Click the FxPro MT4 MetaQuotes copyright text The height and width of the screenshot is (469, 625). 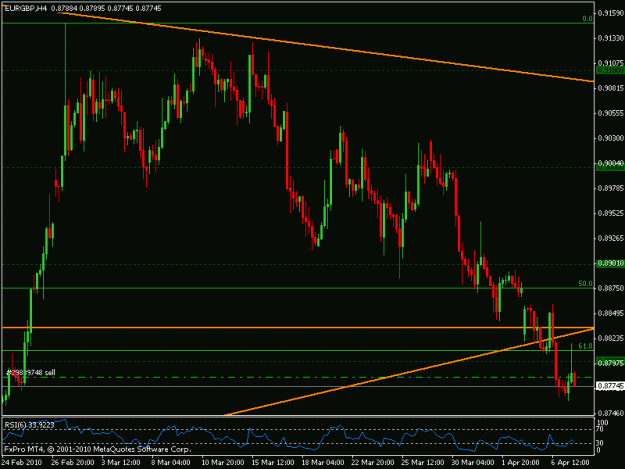98,449
